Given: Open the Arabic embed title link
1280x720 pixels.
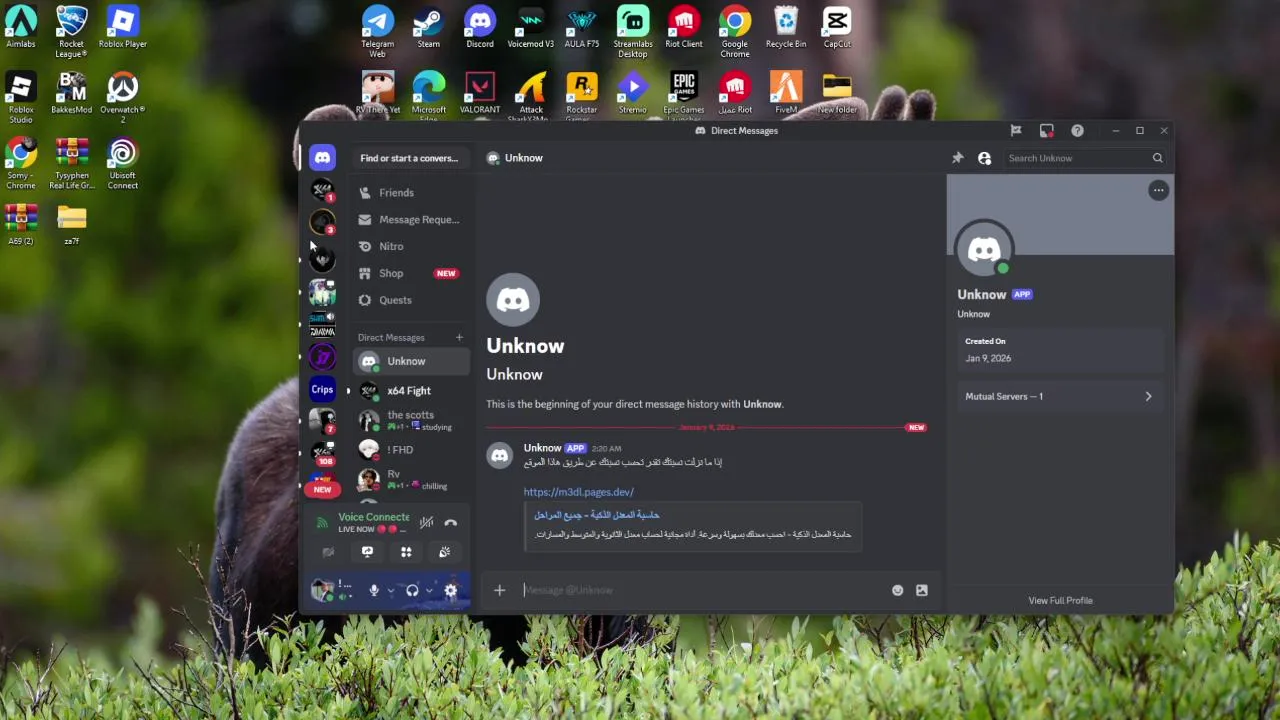Looking at the screenshot, I should tap(597, 515).
